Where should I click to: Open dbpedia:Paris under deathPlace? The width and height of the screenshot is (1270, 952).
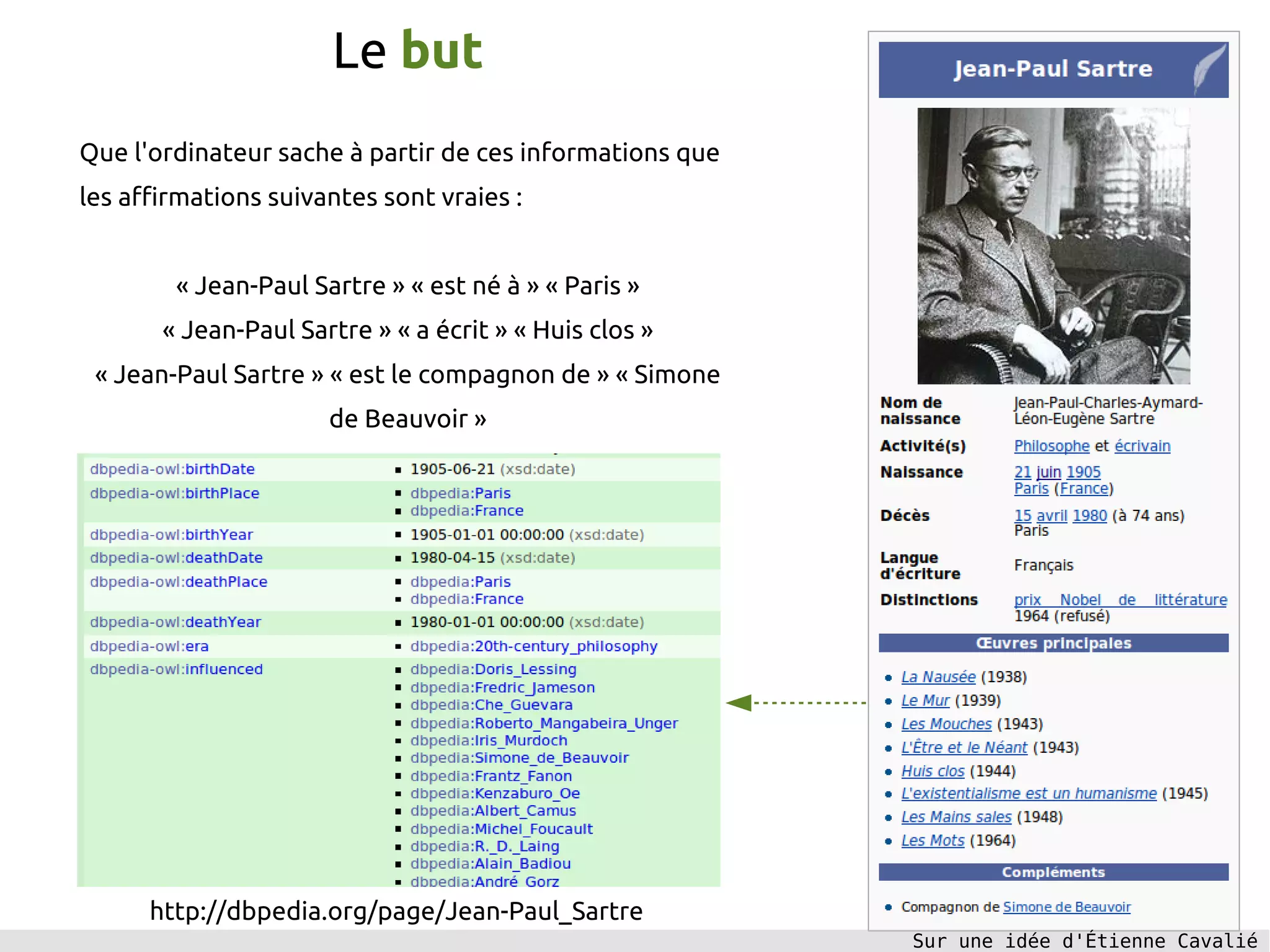coord(461,582)
